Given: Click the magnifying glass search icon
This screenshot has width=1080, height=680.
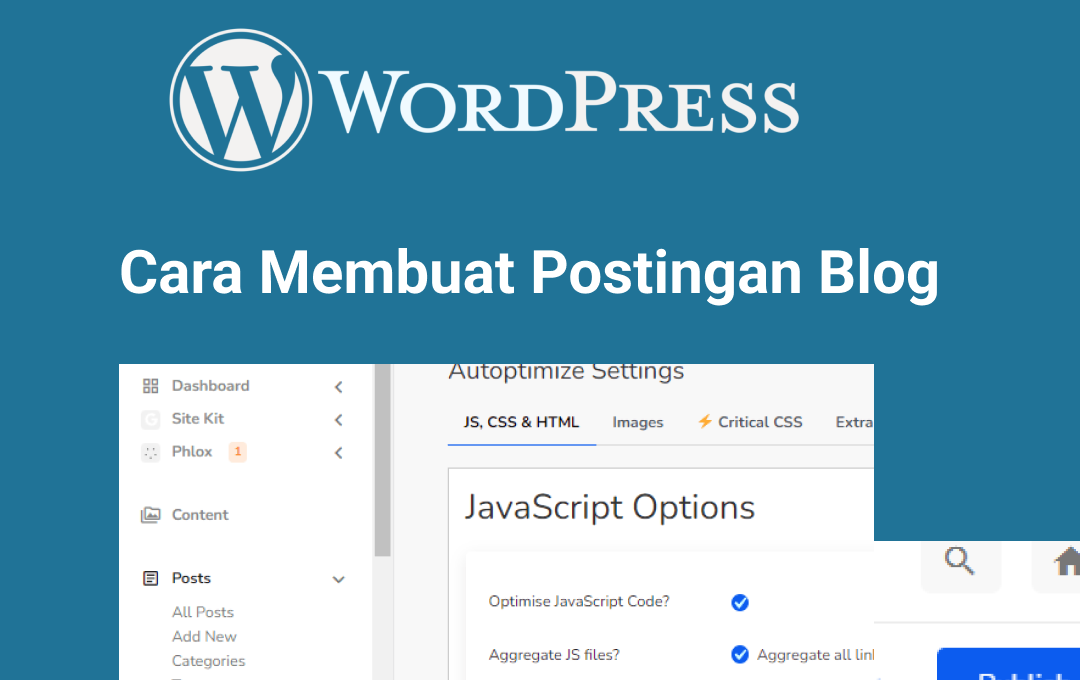Looking at the screenshot, I should coord(960,562).
